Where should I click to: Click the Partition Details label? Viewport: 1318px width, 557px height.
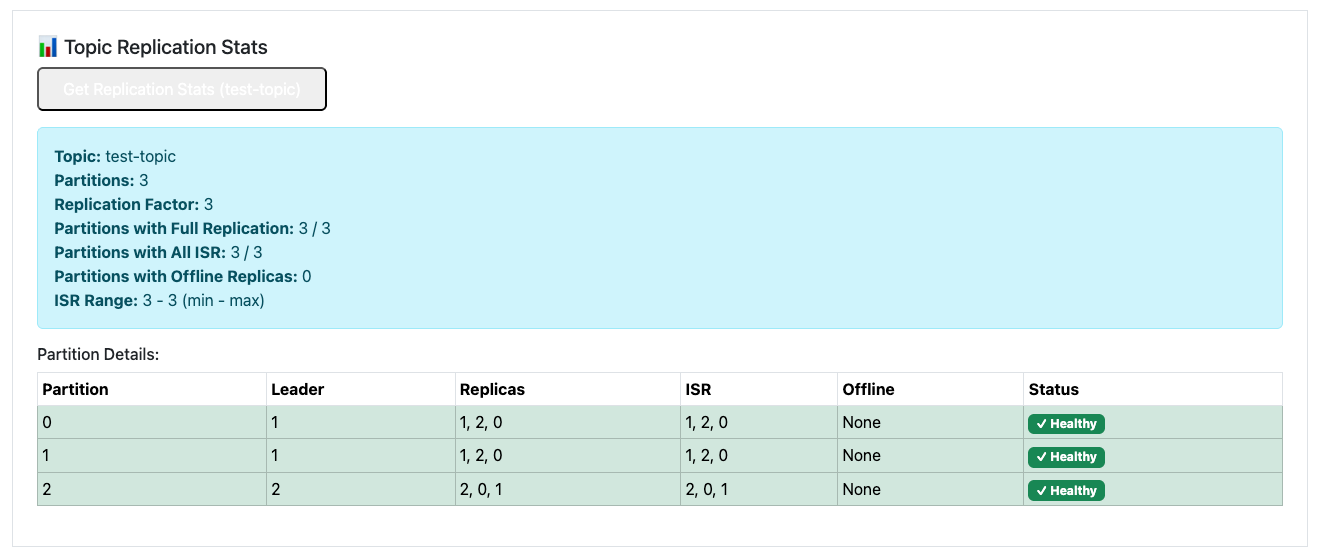point(98,354)
